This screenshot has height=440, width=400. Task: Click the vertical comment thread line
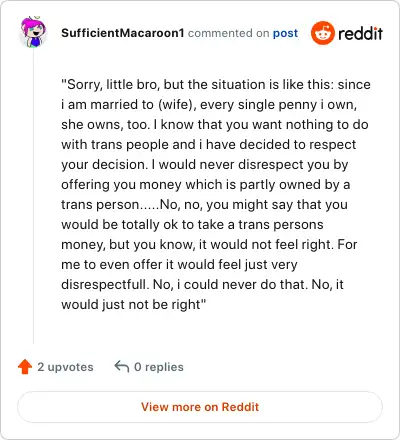coord(33,197)
